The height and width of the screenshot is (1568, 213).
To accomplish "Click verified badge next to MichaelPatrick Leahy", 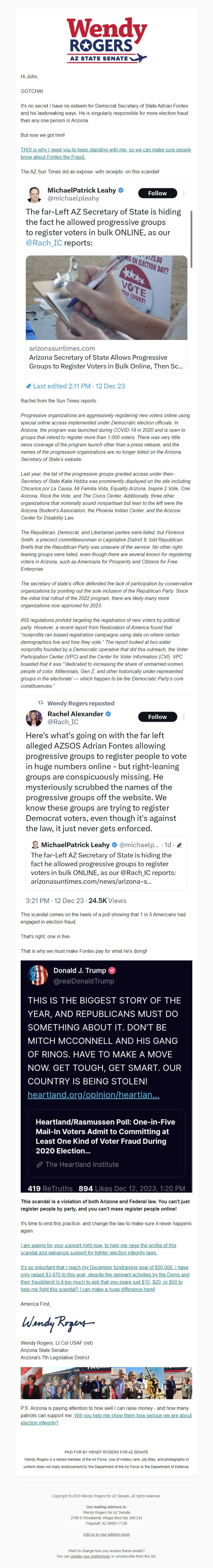I will click(121, 190).
